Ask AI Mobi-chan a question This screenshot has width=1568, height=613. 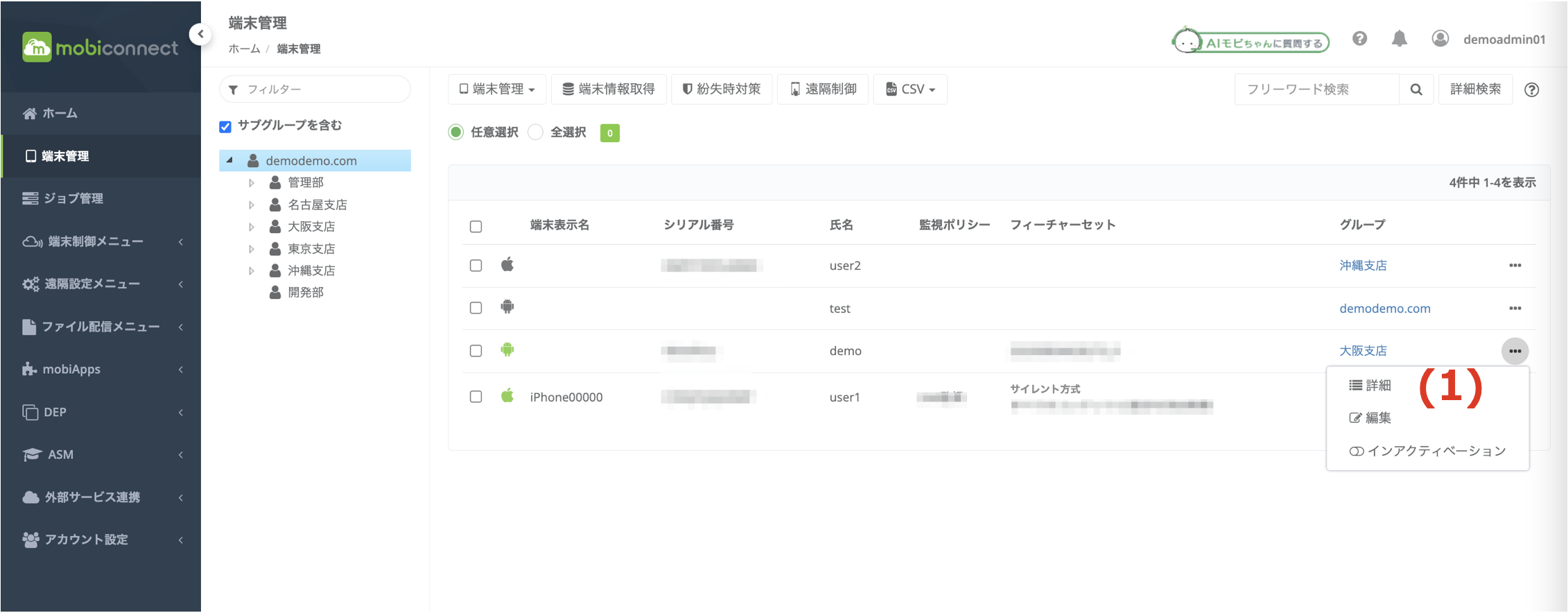tap(1251, 42)
